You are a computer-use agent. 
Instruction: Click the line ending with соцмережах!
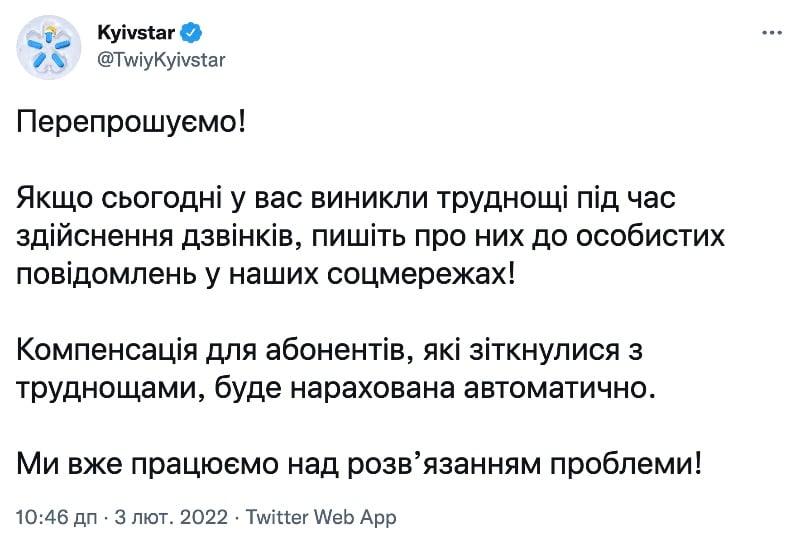pos(266,275)
